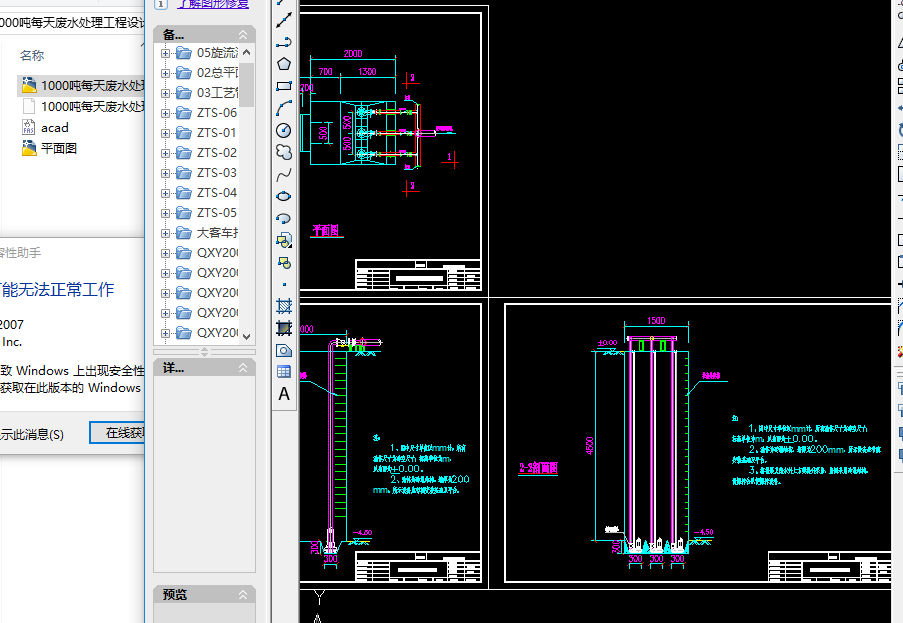Select the Gradient fill tool
Viewport: 903px width, 623px height.
(x=284, y=328)
